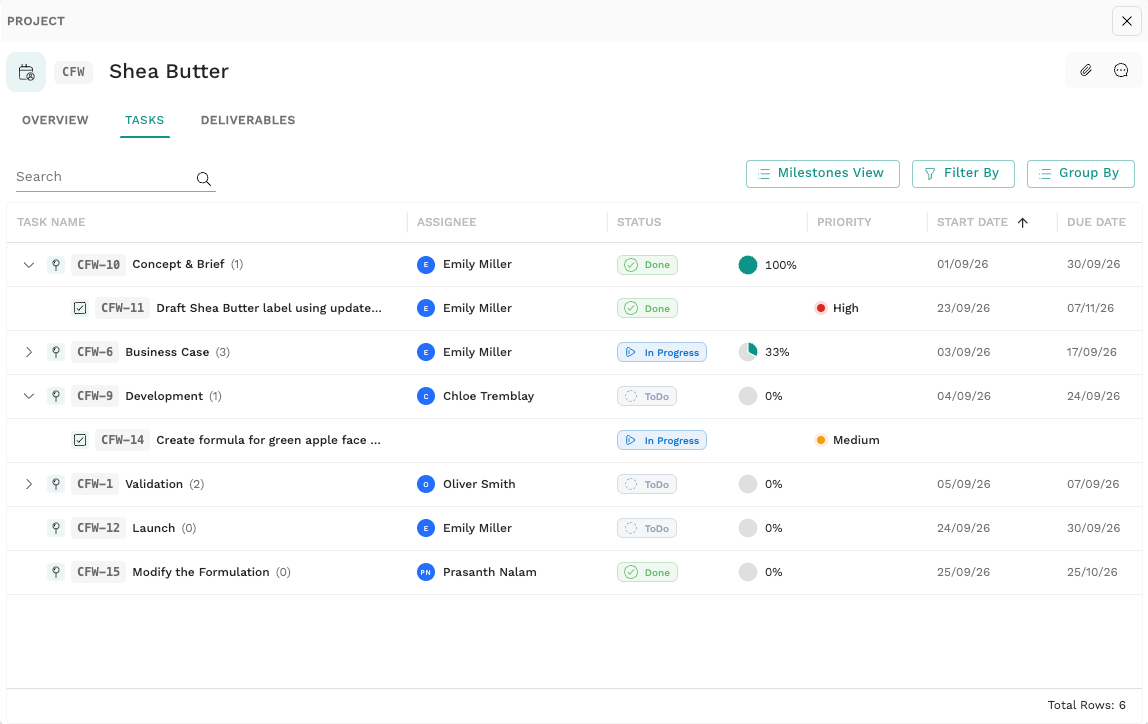Viewport: 1148px width, 724px height.
Task: Click the milestone pin icon for CFW-9
Action: click(x=56, y=396)
